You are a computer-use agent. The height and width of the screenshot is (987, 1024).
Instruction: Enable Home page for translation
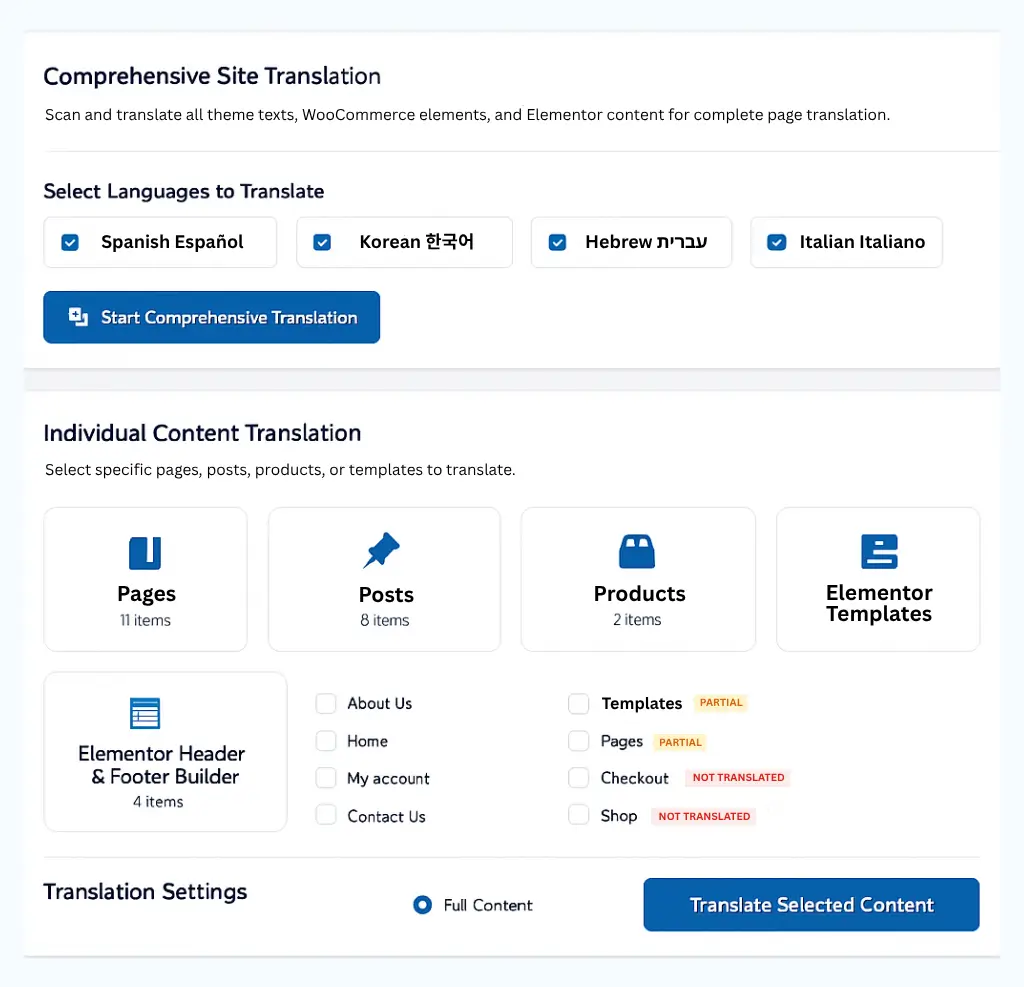pos(325,741)
